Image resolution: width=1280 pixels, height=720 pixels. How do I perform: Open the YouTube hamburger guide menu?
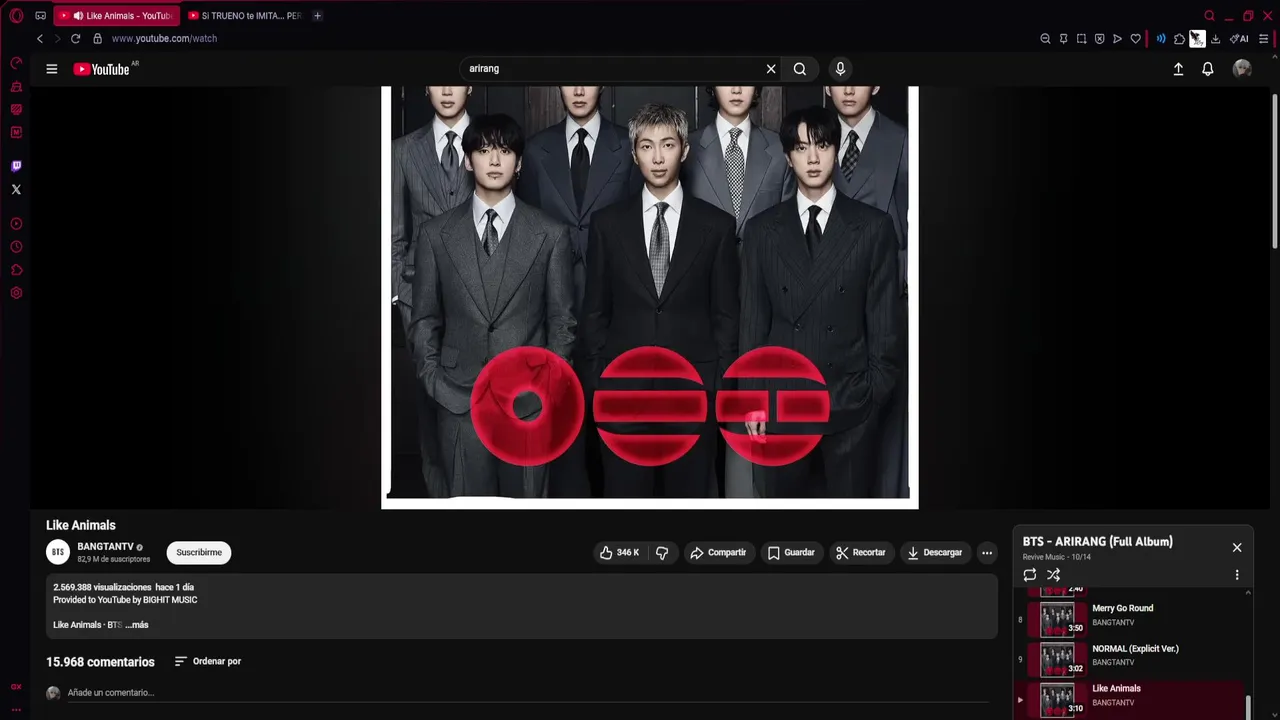coord(51,69)
